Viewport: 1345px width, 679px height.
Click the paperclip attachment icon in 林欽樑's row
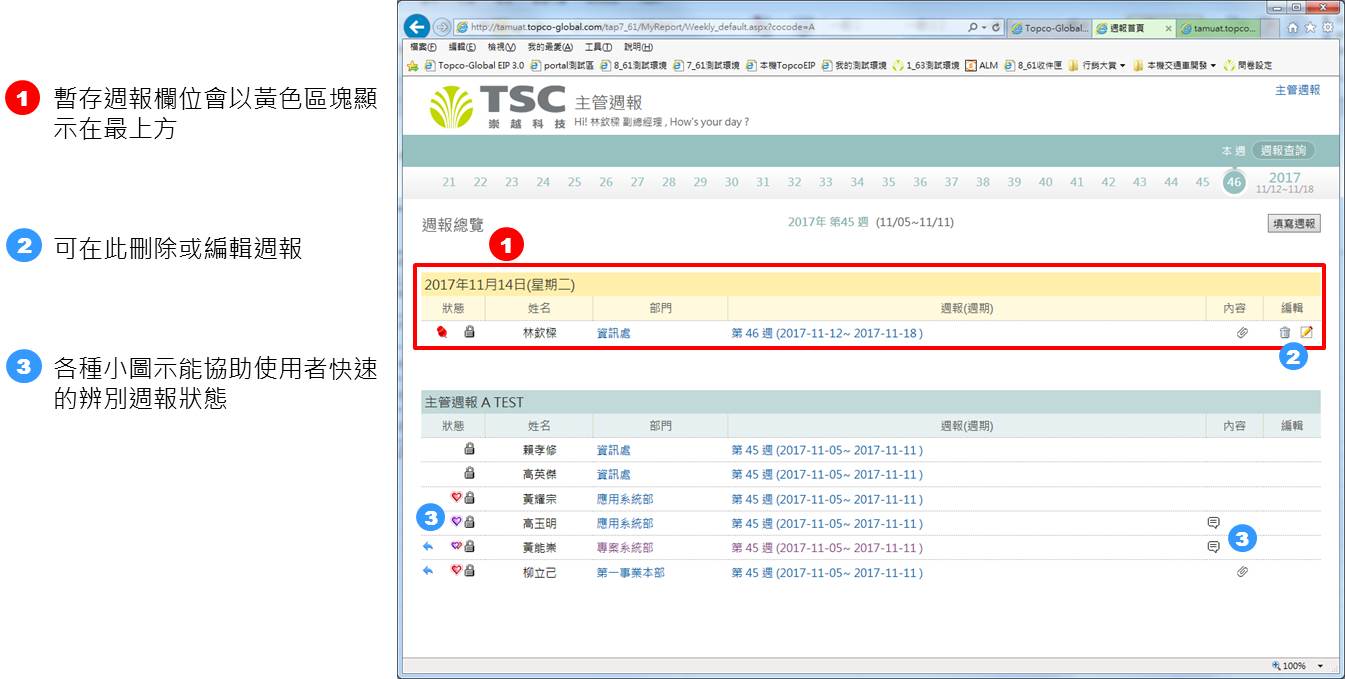pos(1242,333)
